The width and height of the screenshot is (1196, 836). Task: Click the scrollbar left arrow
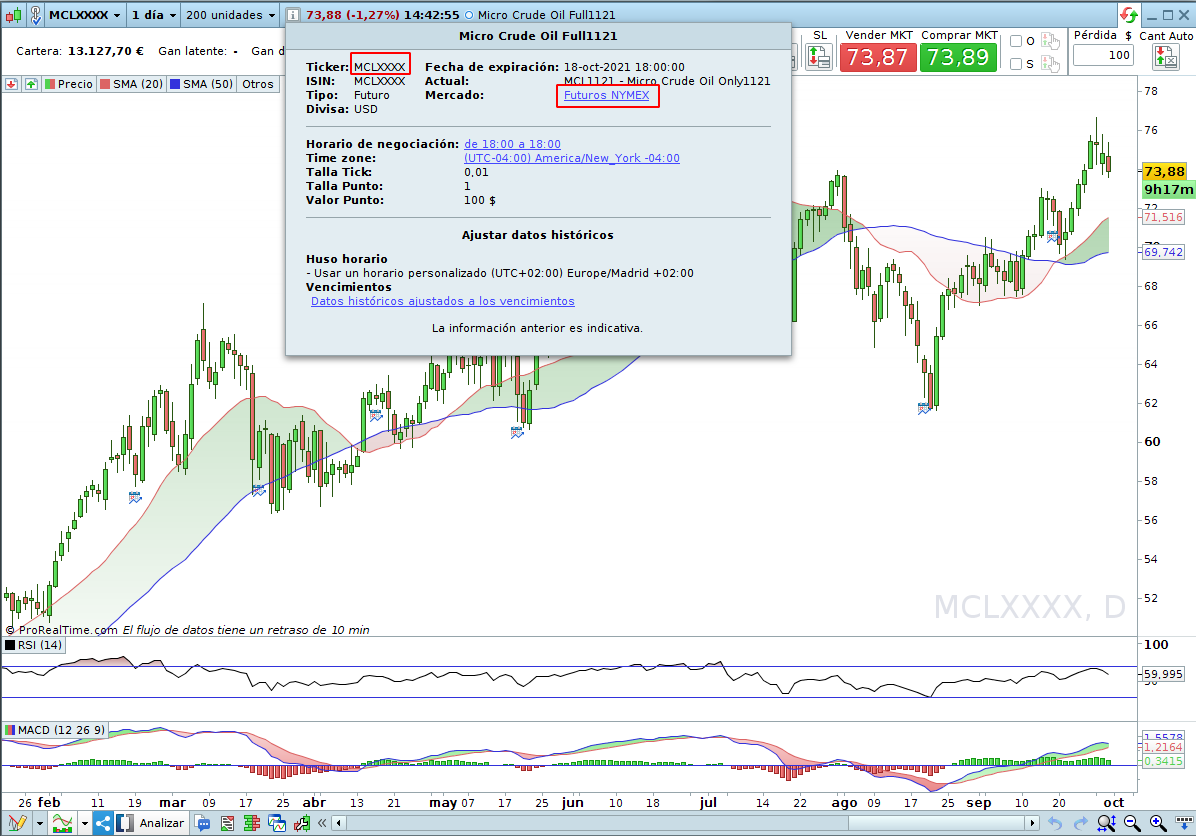(x=339, y=823)
